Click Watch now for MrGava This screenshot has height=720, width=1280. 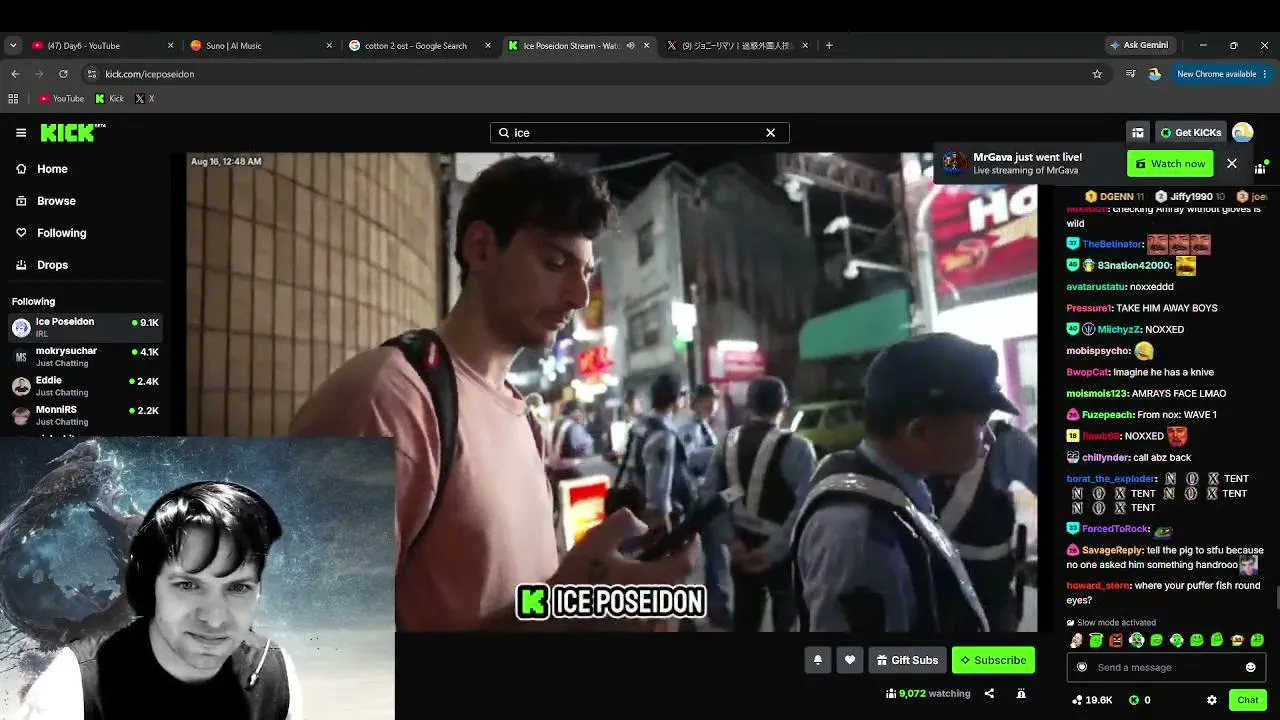[x=1170, y=163]
